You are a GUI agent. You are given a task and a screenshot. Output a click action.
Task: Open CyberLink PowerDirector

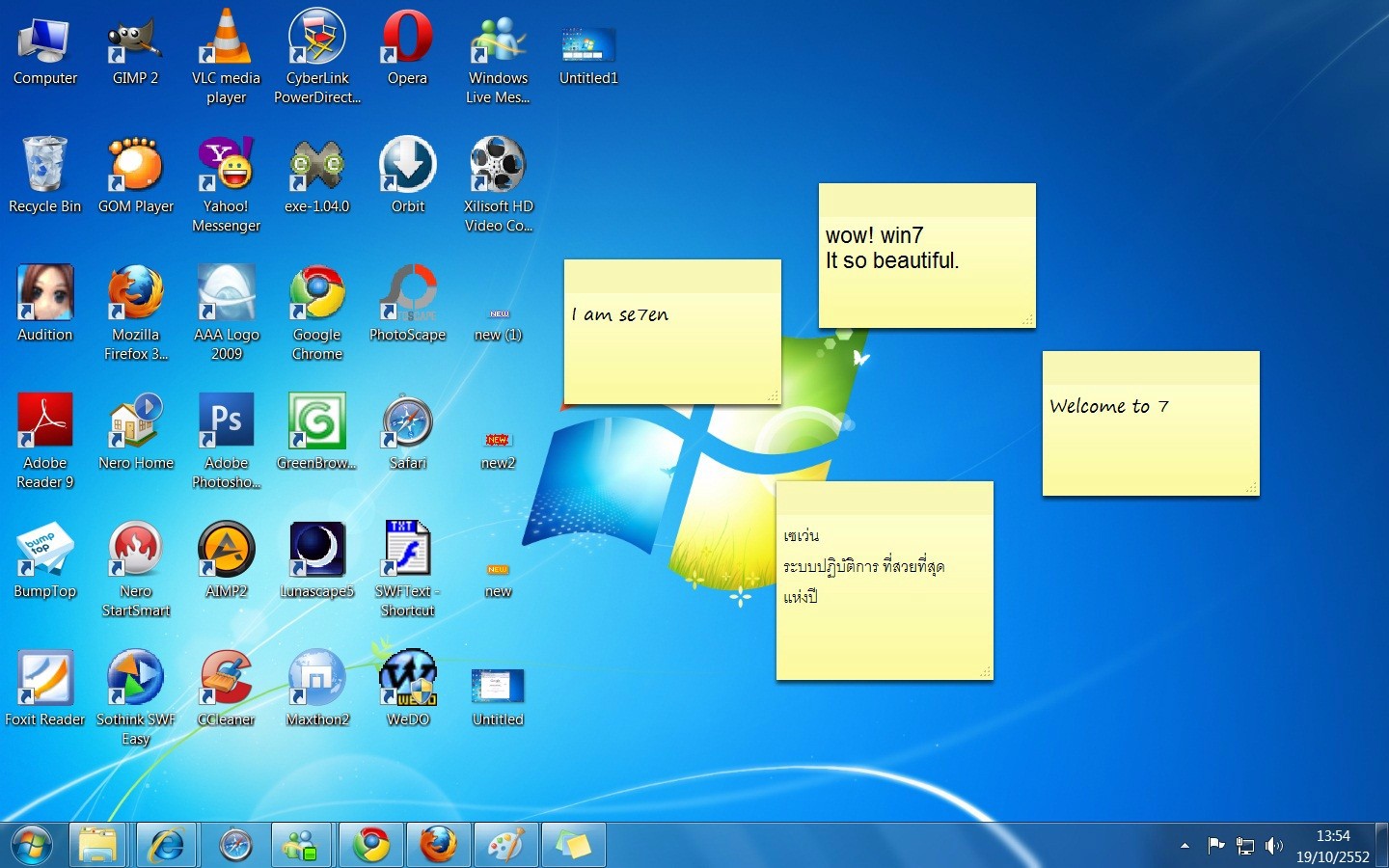(x=316, y=39)
